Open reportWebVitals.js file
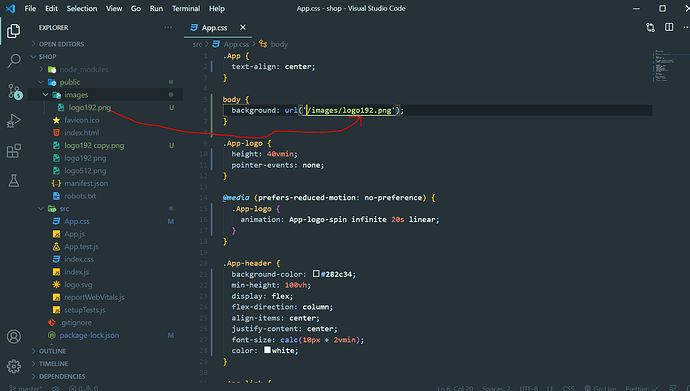The image size is (690, 391). (94, 297)
